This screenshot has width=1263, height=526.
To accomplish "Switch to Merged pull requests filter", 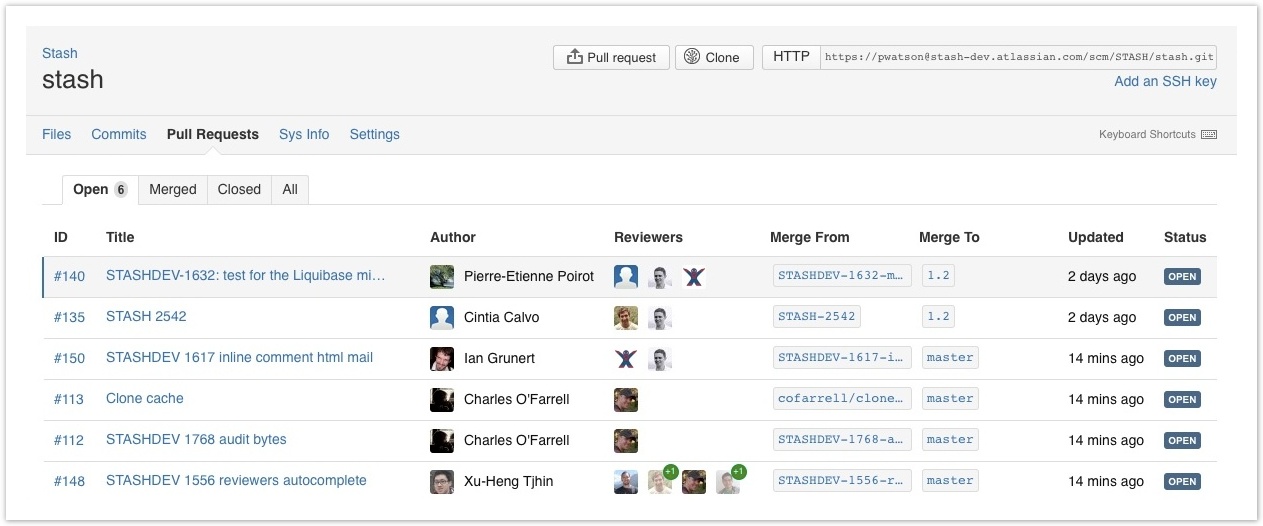I will (173, 189).
